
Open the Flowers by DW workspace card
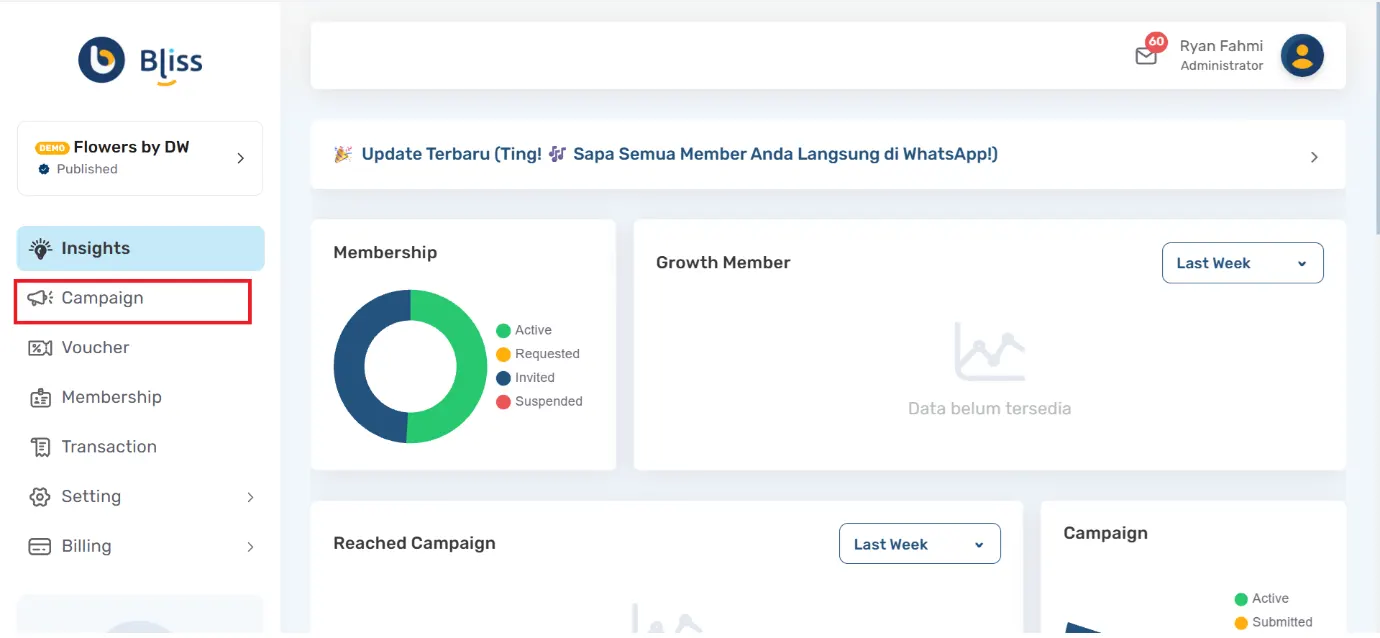(139, 157)
